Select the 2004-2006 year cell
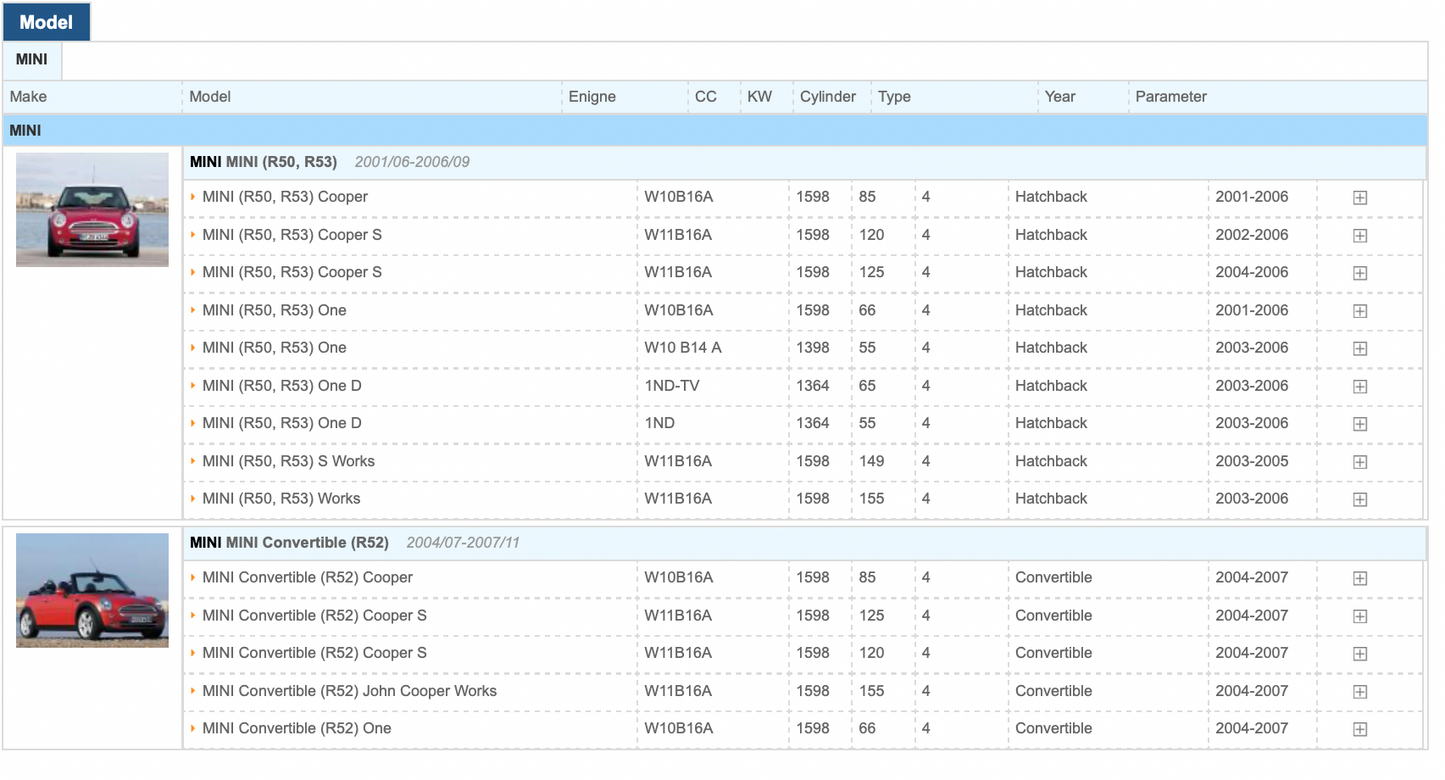The image size is (1445, 780). click(x=1252, y=272)
